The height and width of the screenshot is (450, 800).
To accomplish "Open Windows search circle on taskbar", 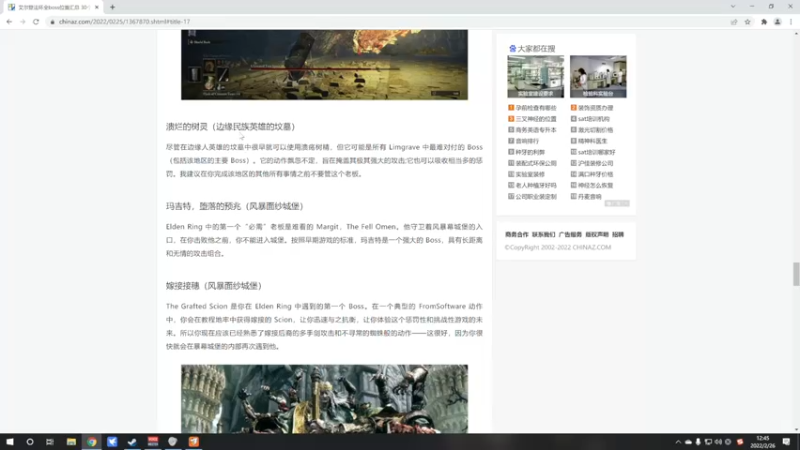I will click(x=30, y=442).
